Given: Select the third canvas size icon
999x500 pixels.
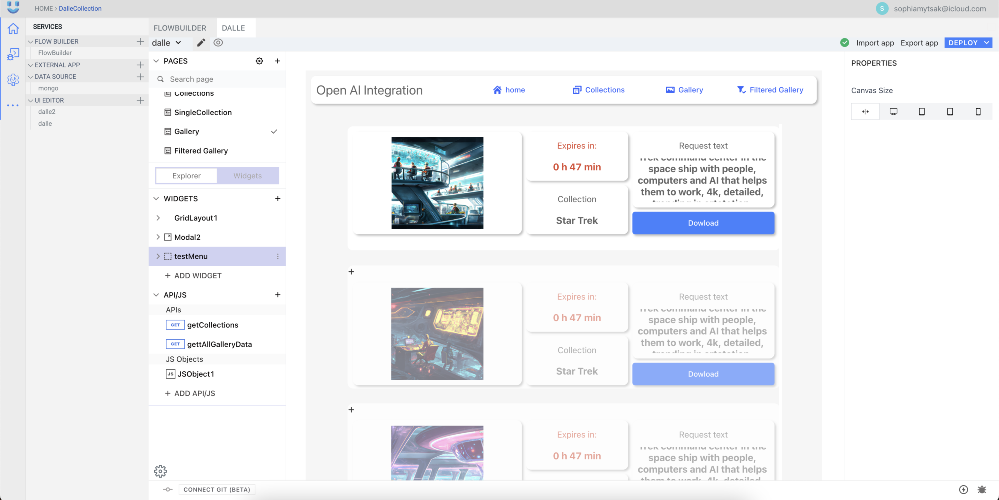Looking at the screenshot, I should (922, 111).
